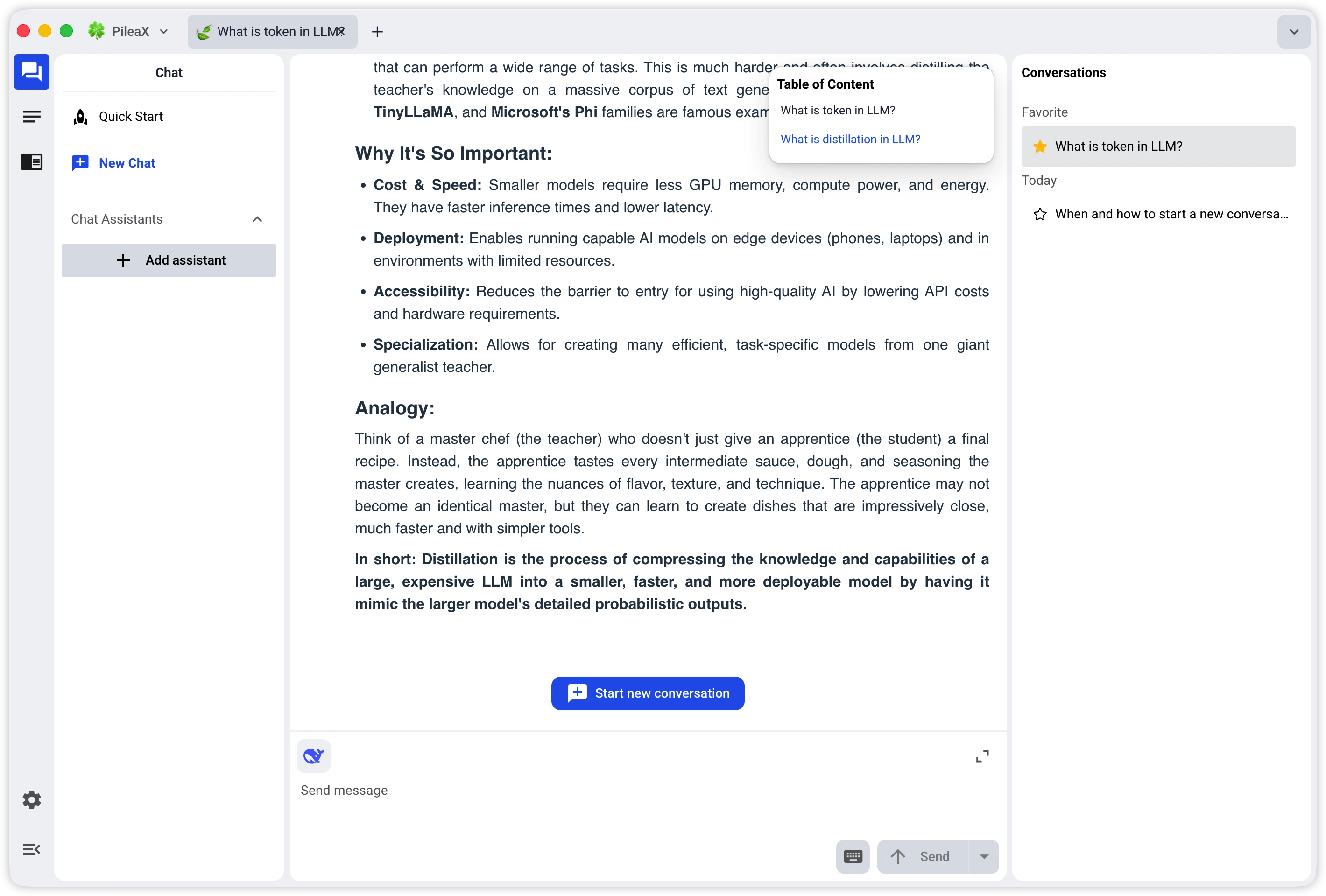Unfavorite 'What is token in LLM?' star

[1040, 147]
